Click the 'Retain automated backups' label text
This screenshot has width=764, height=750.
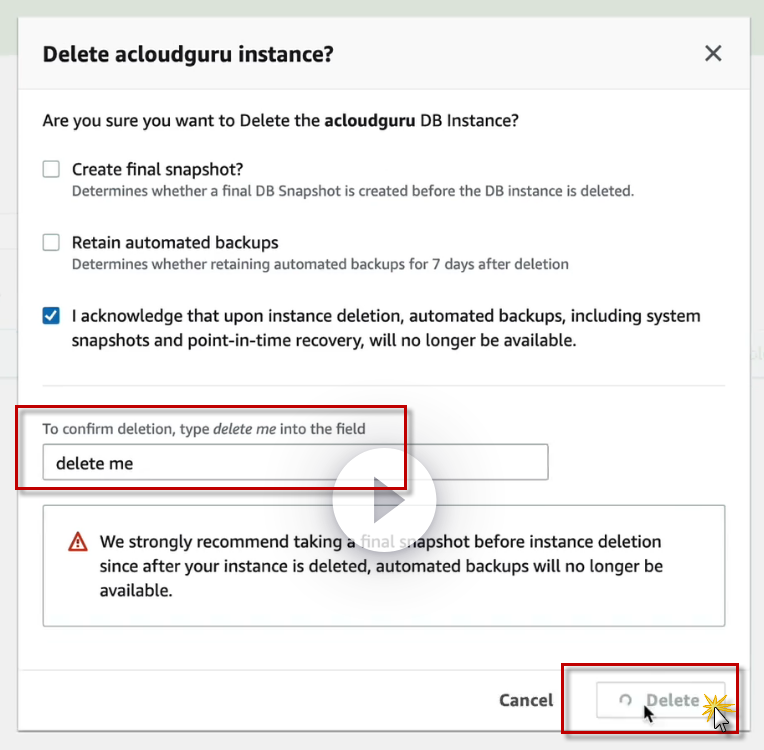(x=175, y=242)
